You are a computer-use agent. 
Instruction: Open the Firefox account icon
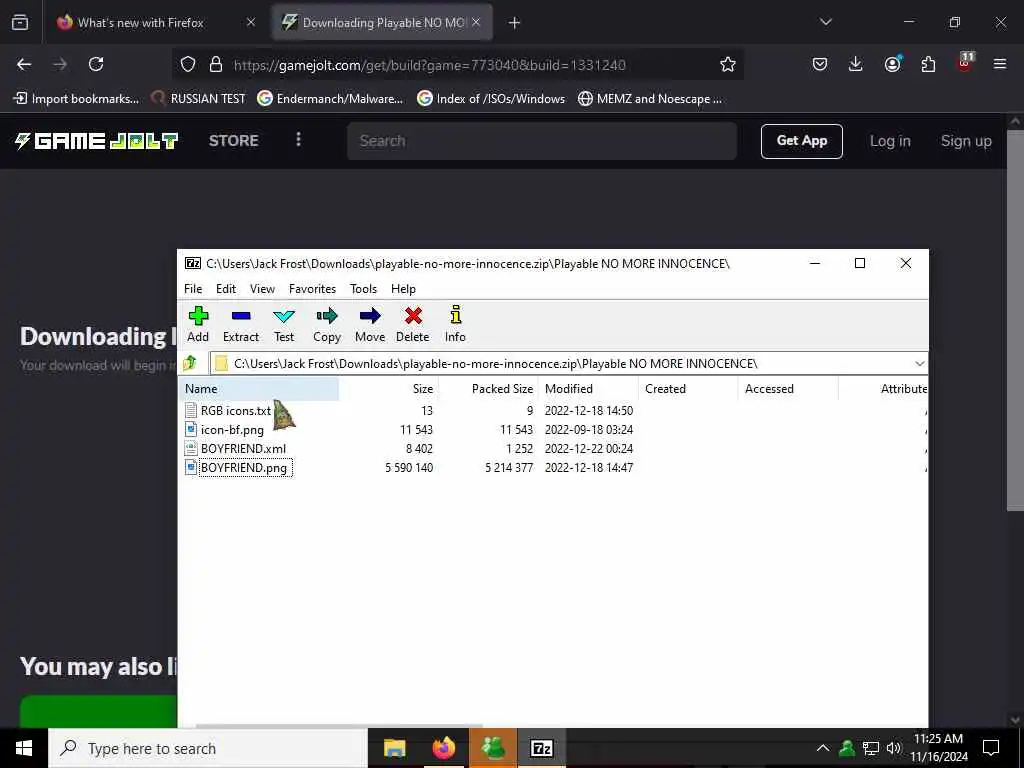[x=893, y=64]
